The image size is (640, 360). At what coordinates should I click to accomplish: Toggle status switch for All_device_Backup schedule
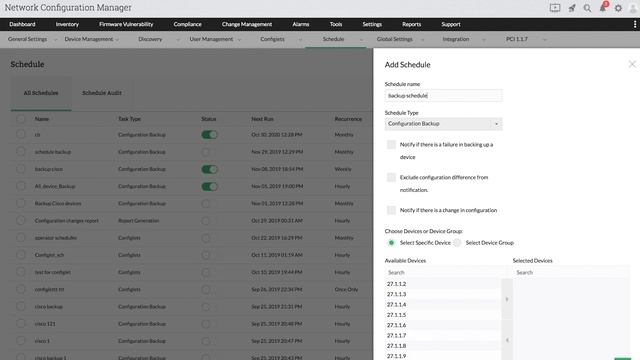click(x=209, y=187)
